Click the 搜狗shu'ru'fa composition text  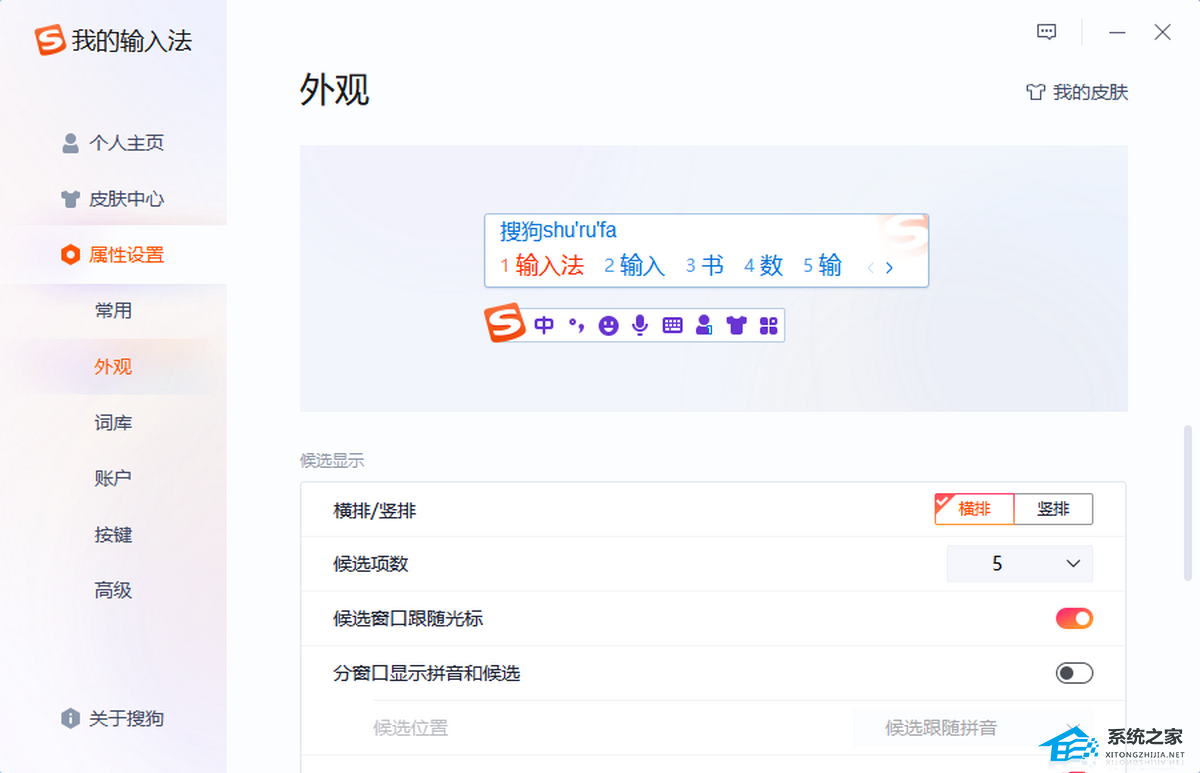click(558, 231)
